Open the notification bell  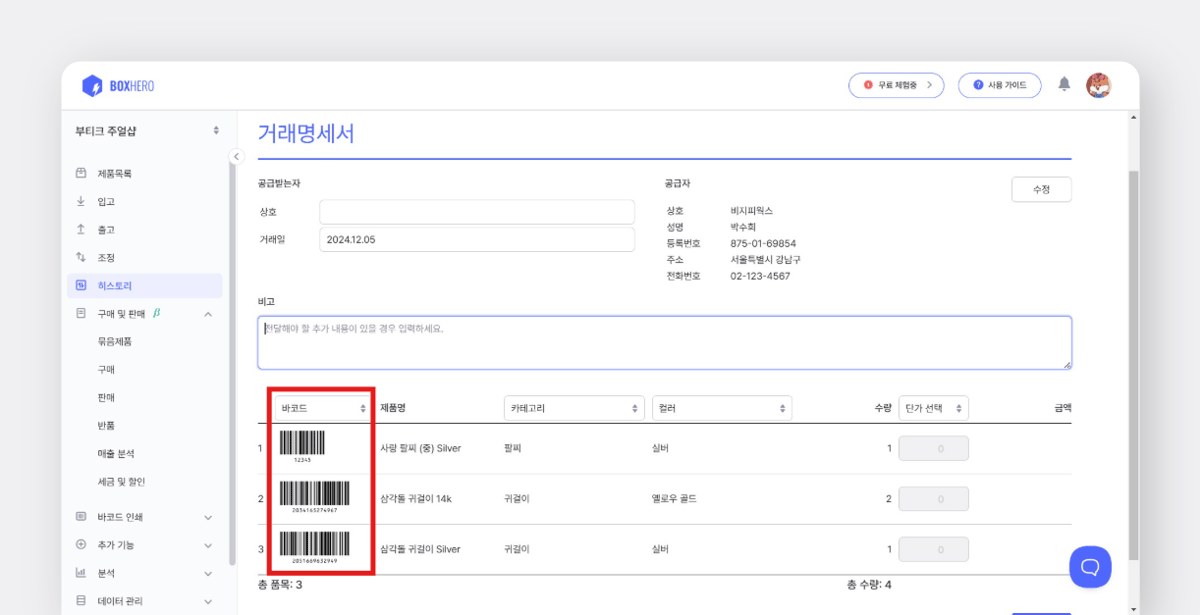coord(1063,85)
